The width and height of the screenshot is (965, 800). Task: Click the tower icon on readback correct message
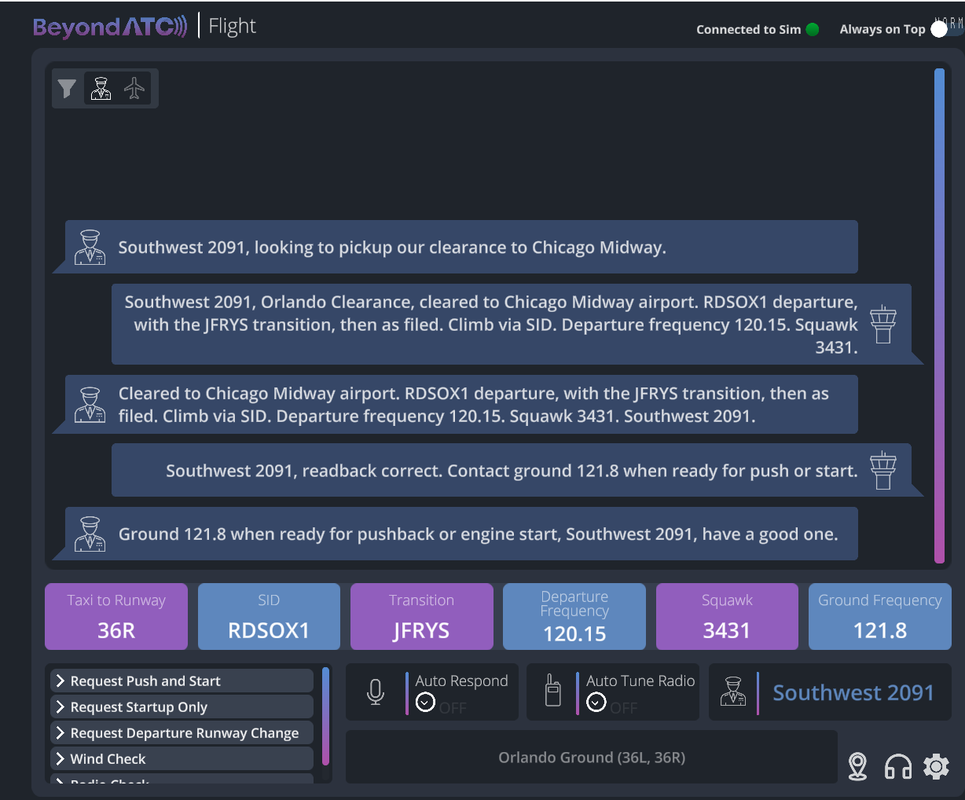pyautogui.click(x=883, y=470)
